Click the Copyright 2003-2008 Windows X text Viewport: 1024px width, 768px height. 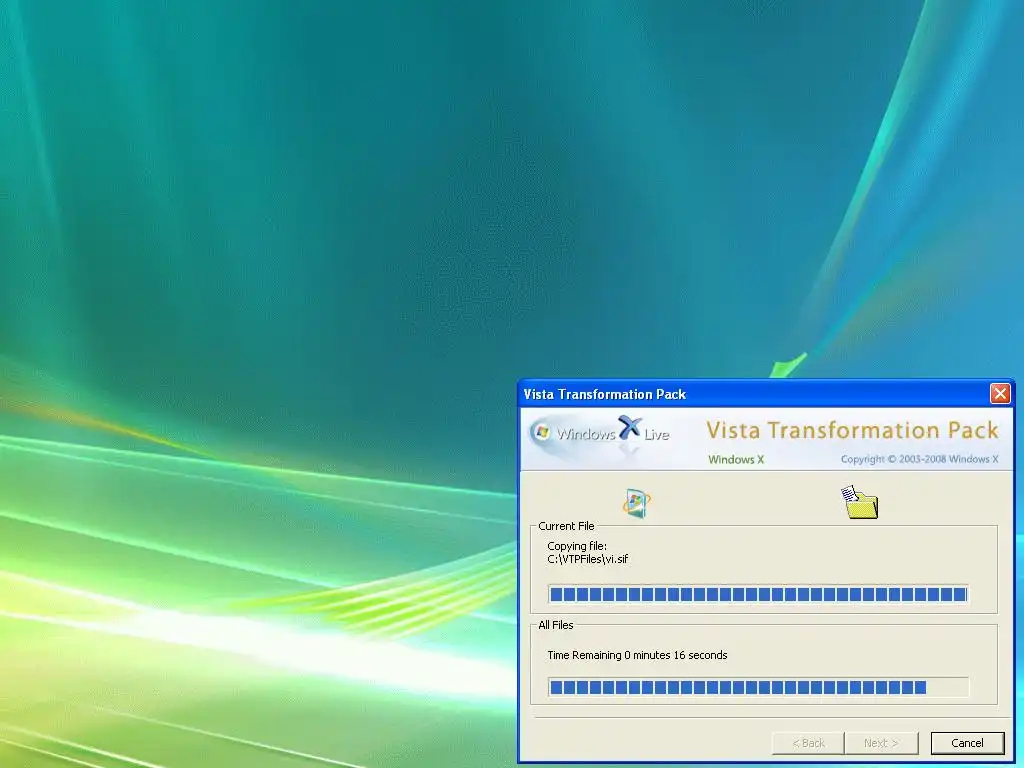pyautogui.click(x=920, y=459)
